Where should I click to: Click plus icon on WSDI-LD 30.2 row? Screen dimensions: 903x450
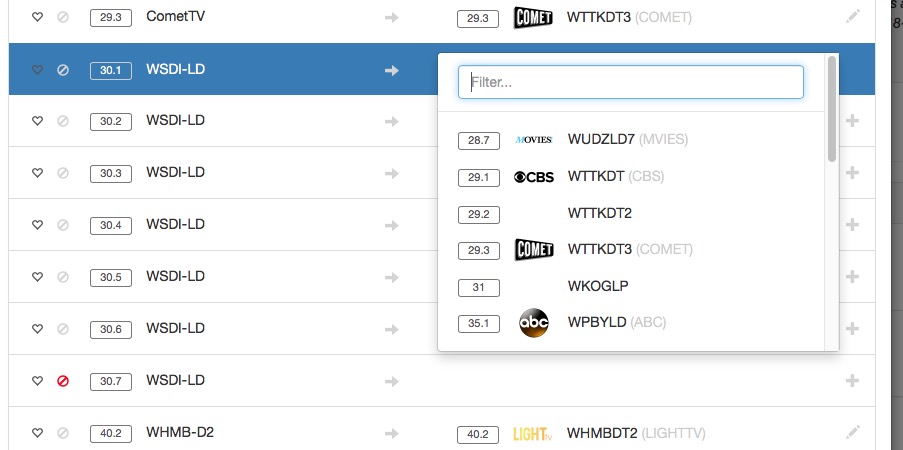tap(852, 121)
